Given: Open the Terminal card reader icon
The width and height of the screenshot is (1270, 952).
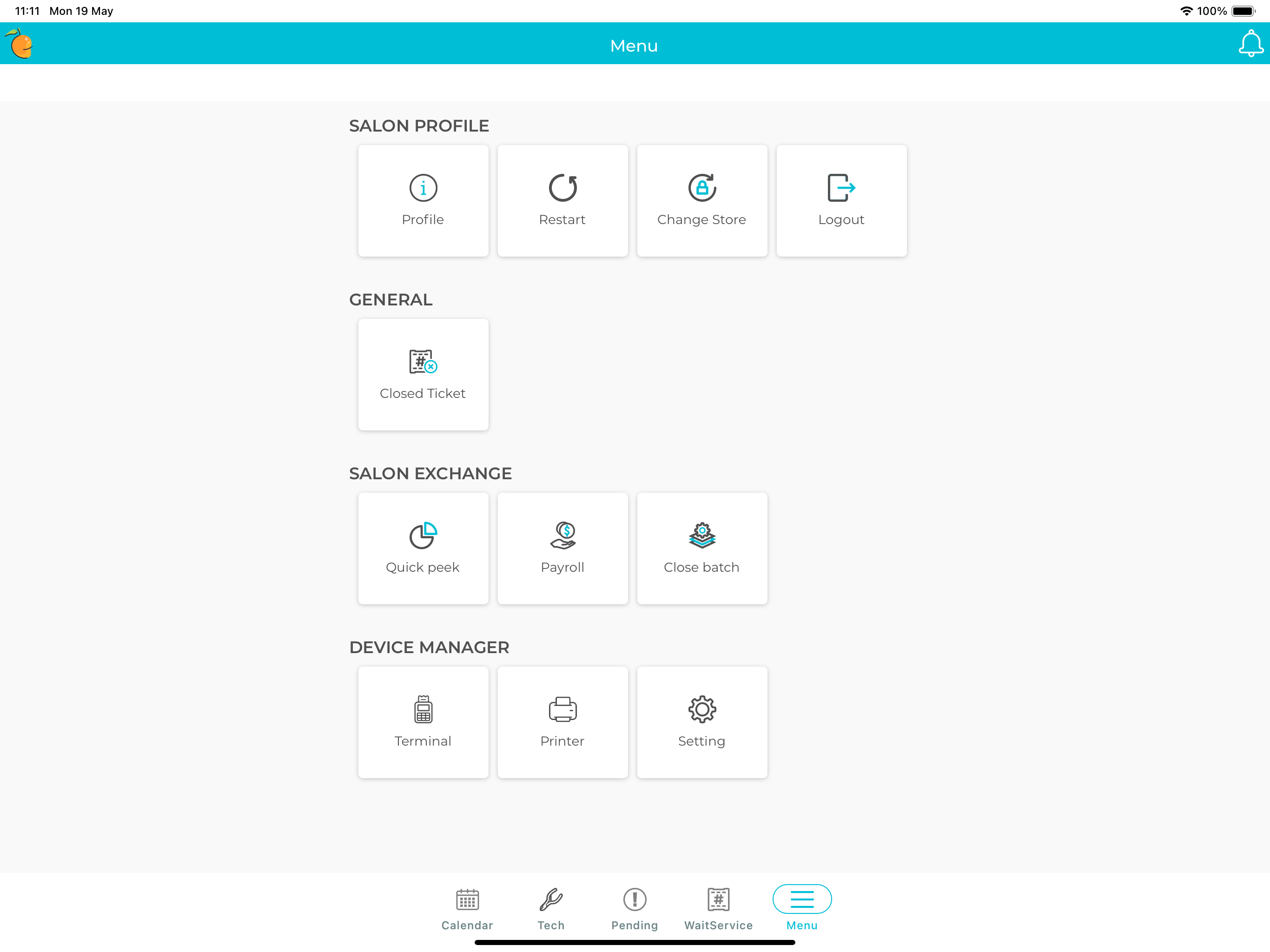Looking at the screenshot, I should pyautogui.click(x=423, y=709).
